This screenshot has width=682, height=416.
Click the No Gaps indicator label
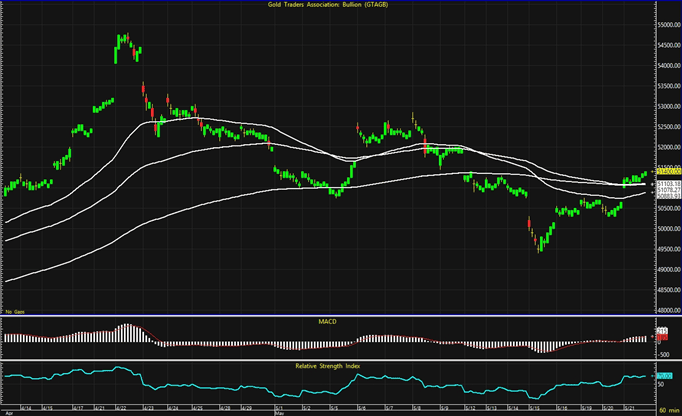(x=14, y=314)
